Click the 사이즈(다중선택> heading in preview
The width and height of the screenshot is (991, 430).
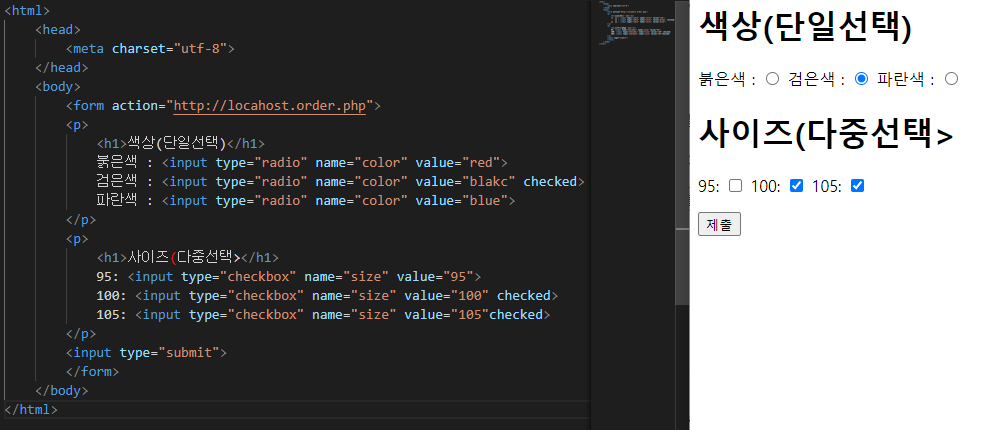(826, 133)
